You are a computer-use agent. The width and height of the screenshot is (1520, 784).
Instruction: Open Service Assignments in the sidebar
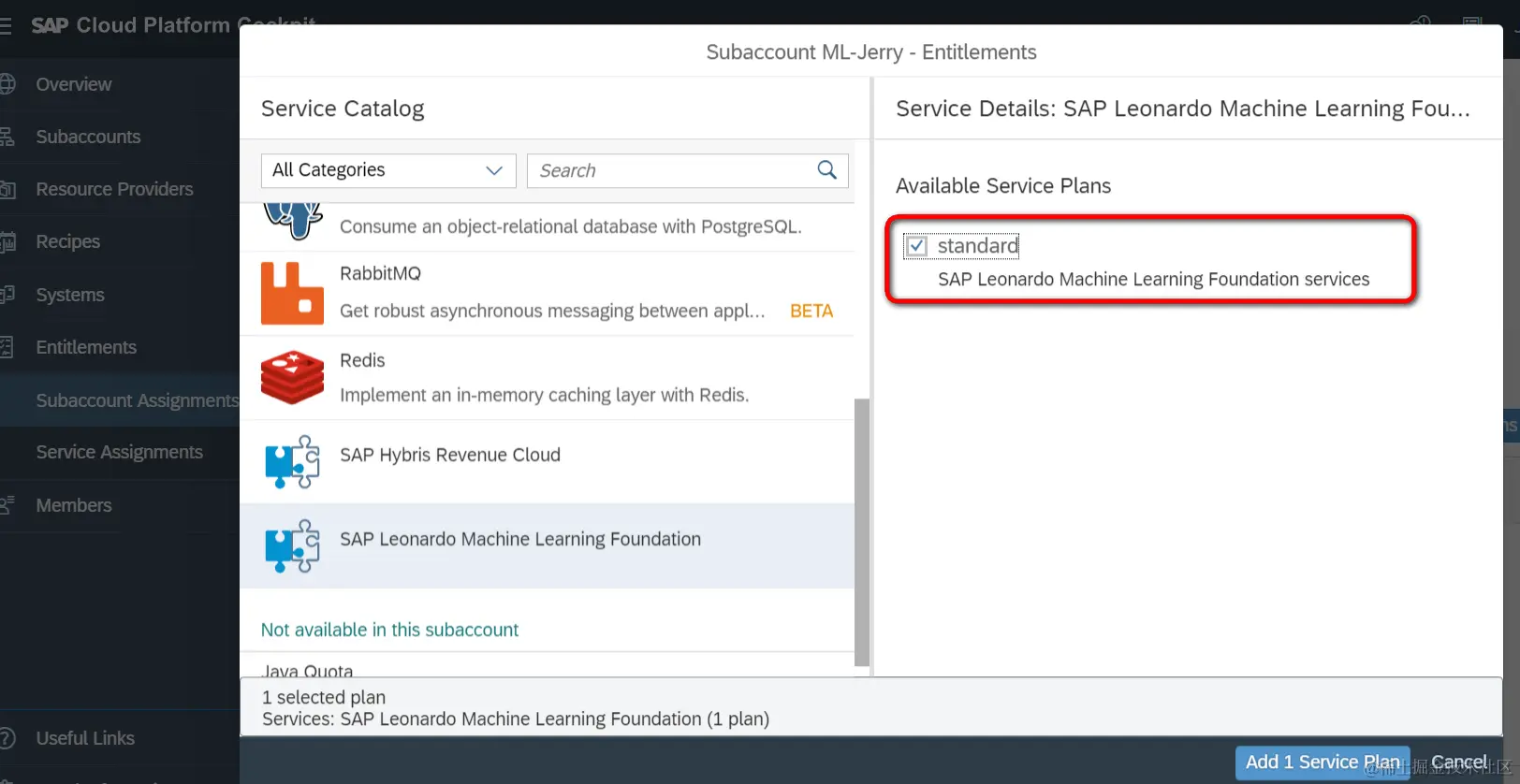(119, 452)
